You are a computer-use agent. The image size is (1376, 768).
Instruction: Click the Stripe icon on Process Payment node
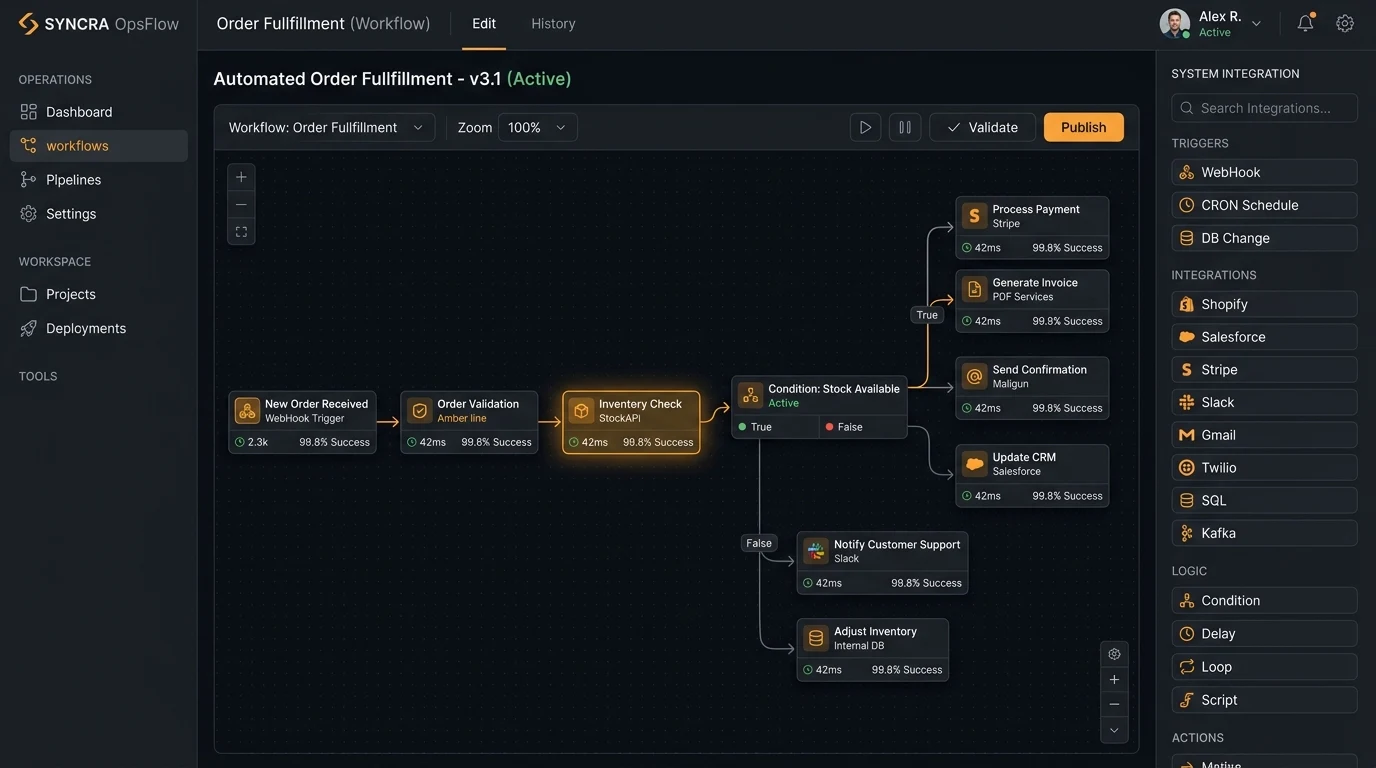tap(974, 216)
